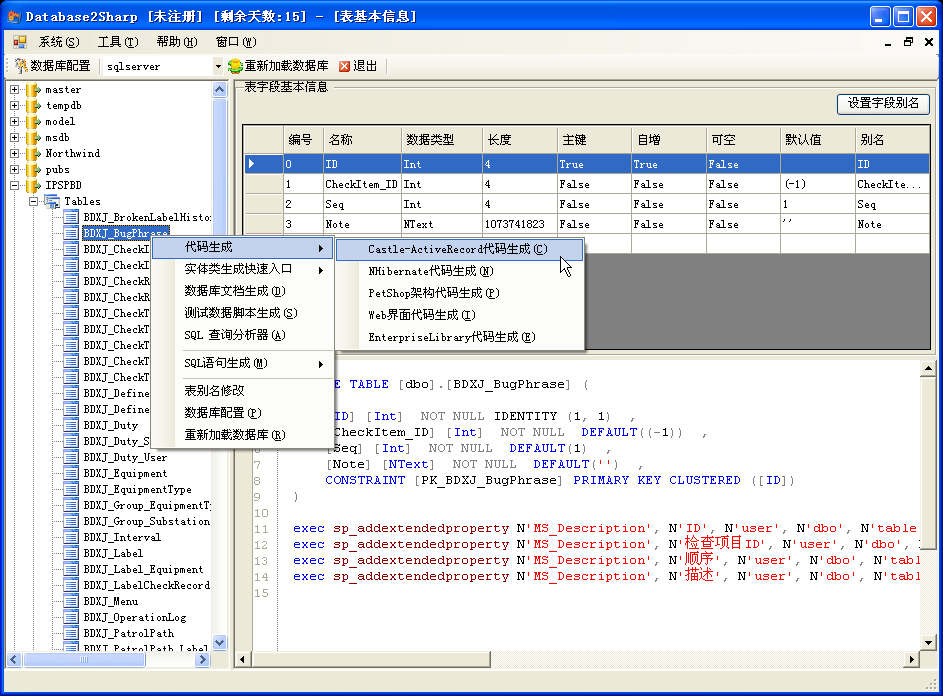Click the reload database toolbar icon
The width and height of the screenshot is (943, 696).
[x=235, y=66]
